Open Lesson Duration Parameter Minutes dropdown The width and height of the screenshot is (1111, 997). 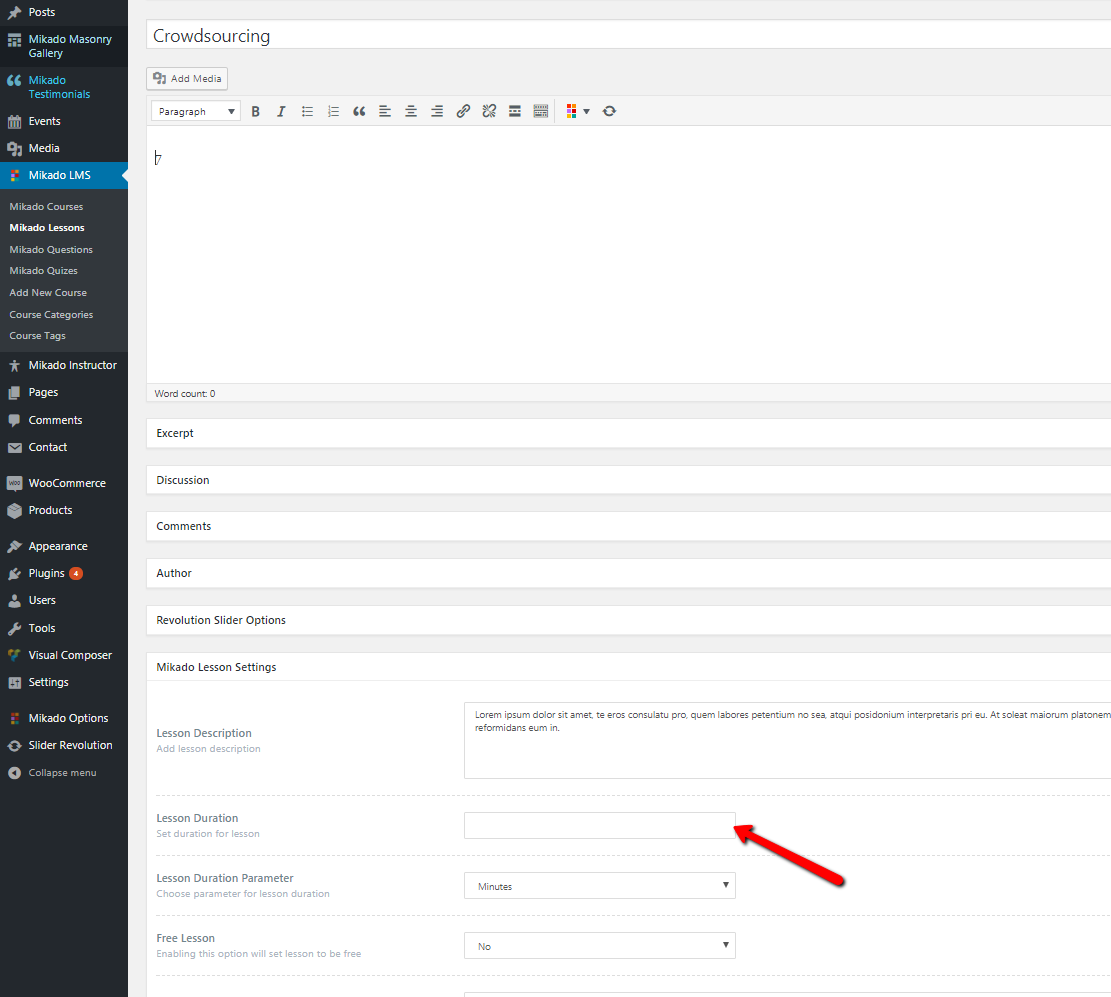(x=599, y=886)
